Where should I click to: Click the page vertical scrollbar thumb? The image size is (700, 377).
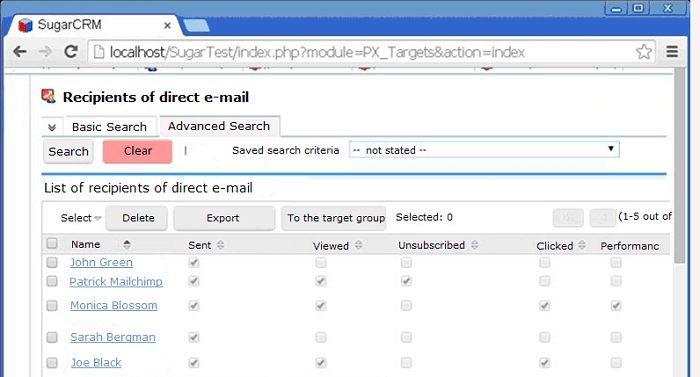click(x=679, y=165)
